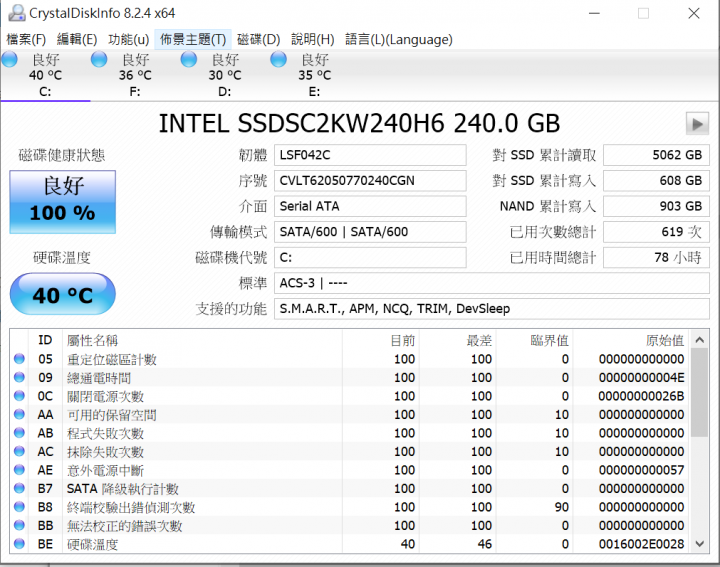Click status dot for attribute B7
720x567 pixels.
19,488
